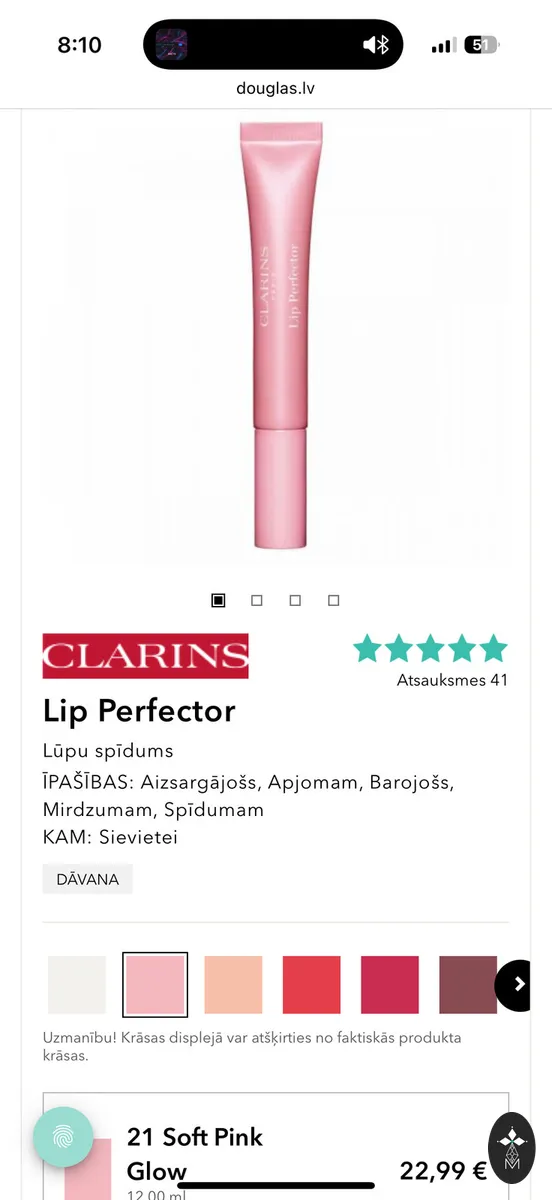Screen dimensions: 552x1200
Task: Open the Atsauksmes 41 reviews link
Action: pyautogui.click(x=452, y=680)
